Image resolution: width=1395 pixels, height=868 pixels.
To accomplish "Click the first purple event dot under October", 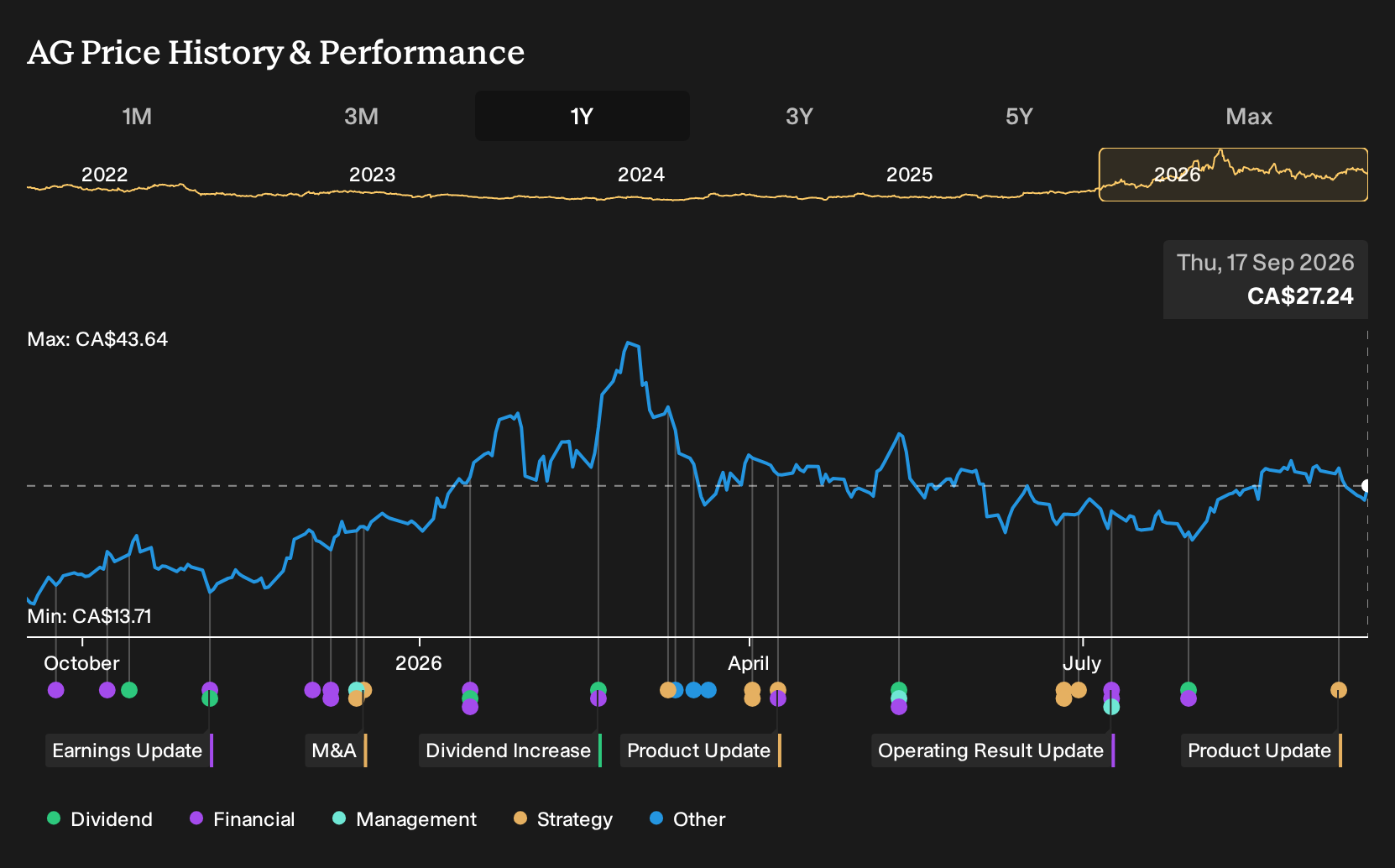I will [56, 690].
